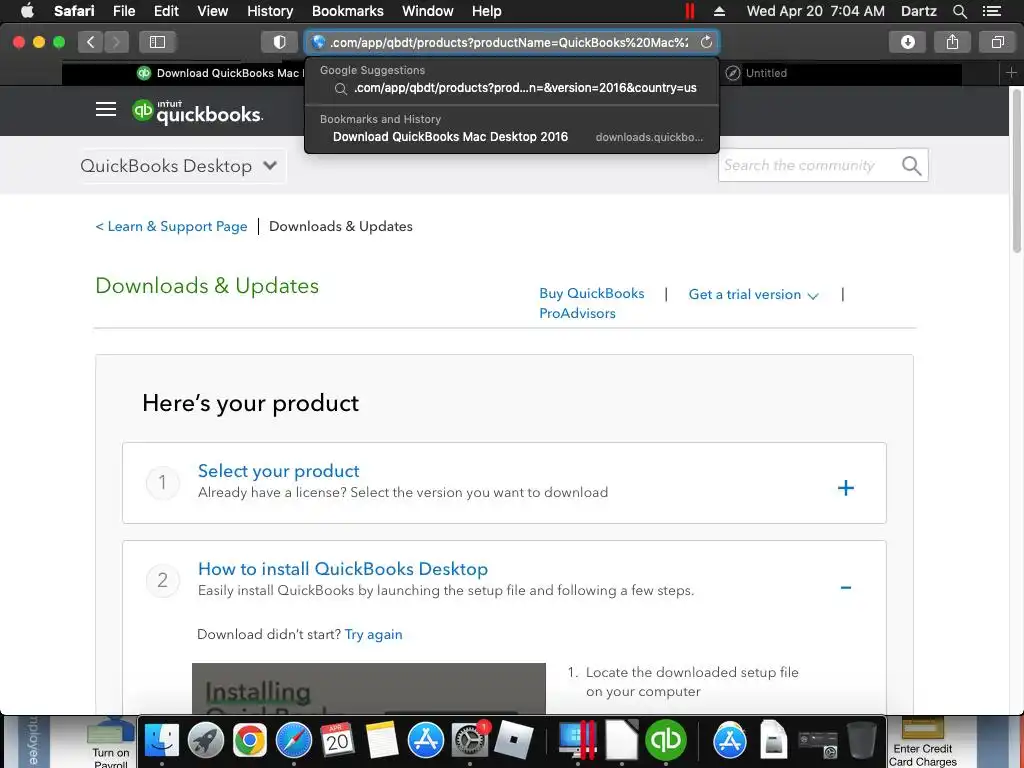
Task: Go back using the Safari back arrow
Action: coord(91,42)
